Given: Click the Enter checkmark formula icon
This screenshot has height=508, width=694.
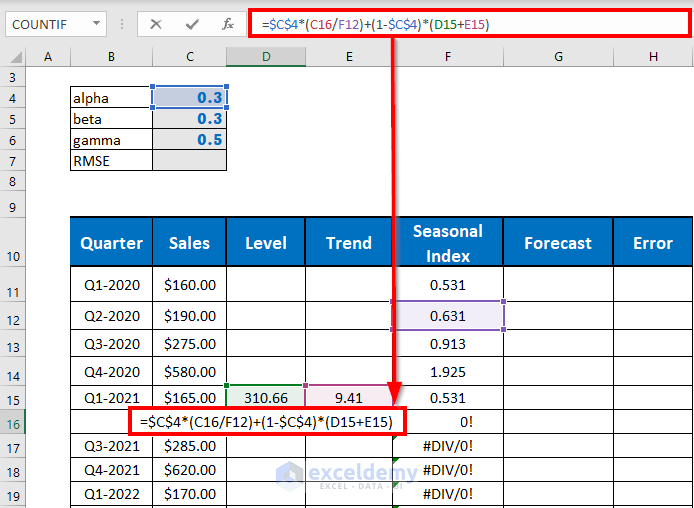Looking at the screenshot, I should click(192, 24).
